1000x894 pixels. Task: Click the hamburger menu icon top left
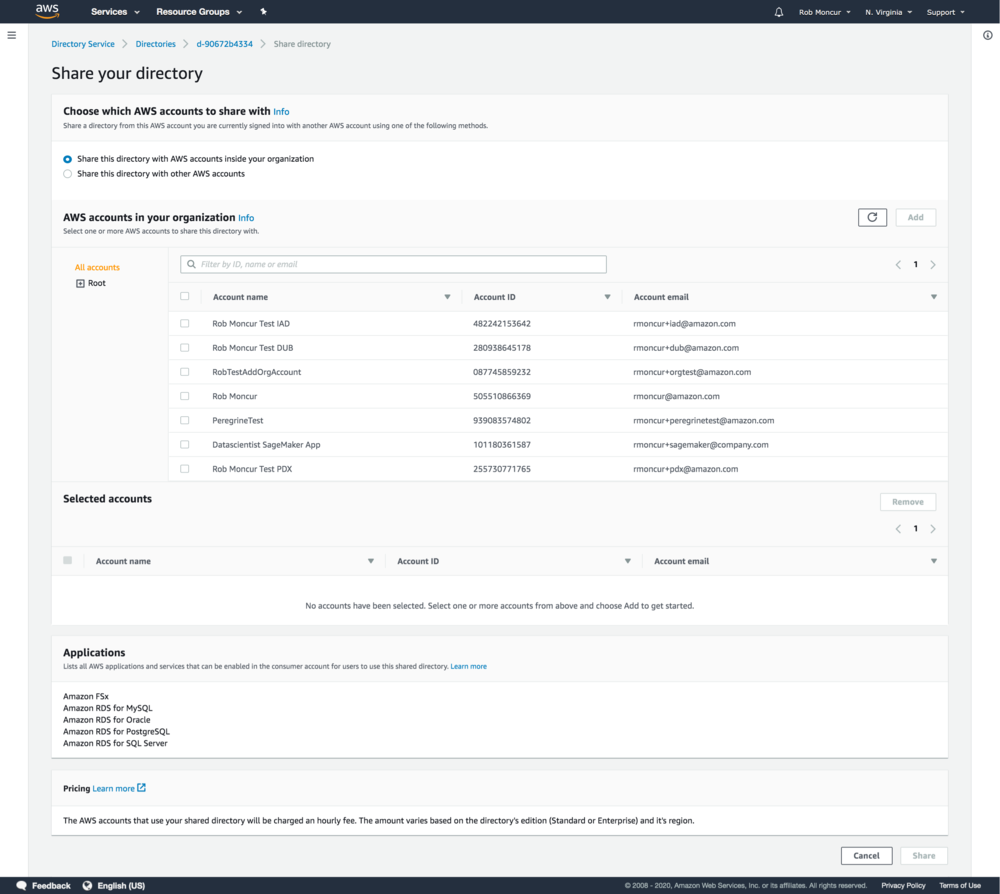pos(11,35)
